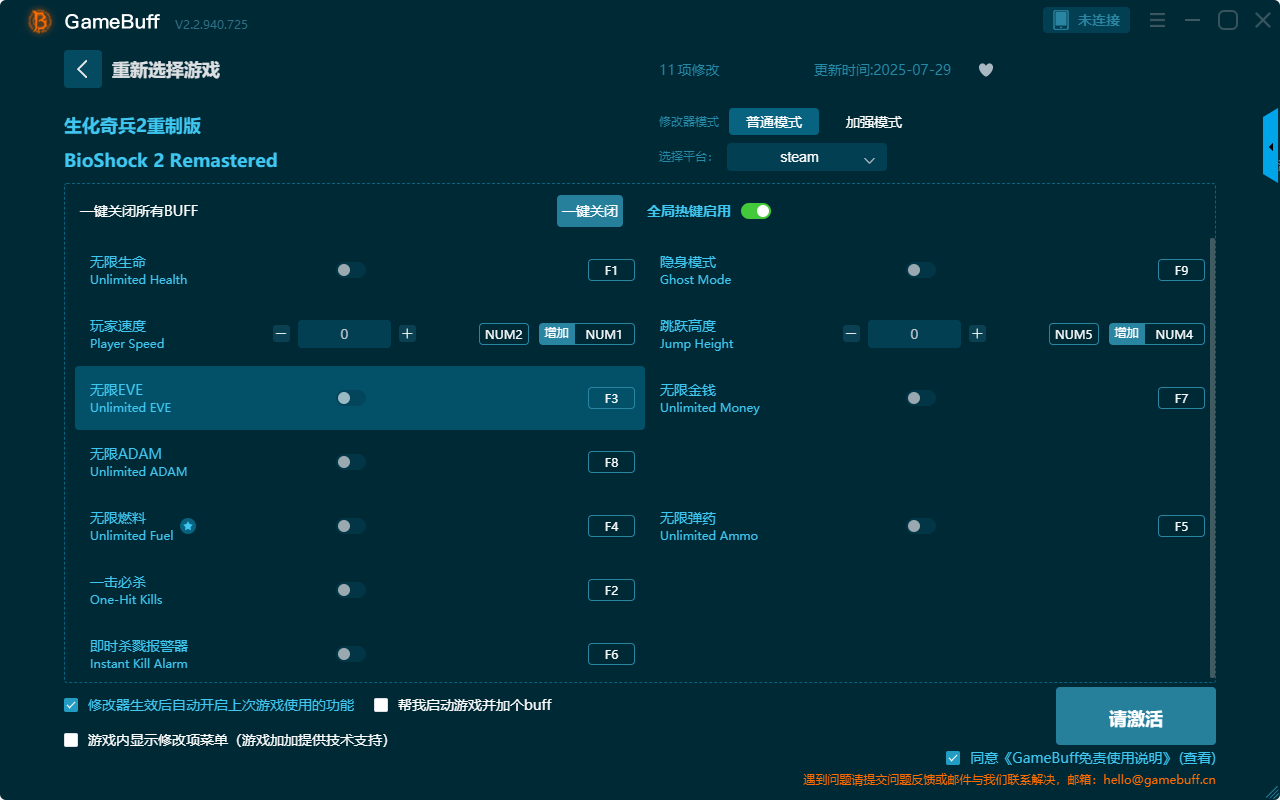1280x800 pixels.
Task: Click the F1 hotkey for Unlimited Health
Action: coord(611,270)
